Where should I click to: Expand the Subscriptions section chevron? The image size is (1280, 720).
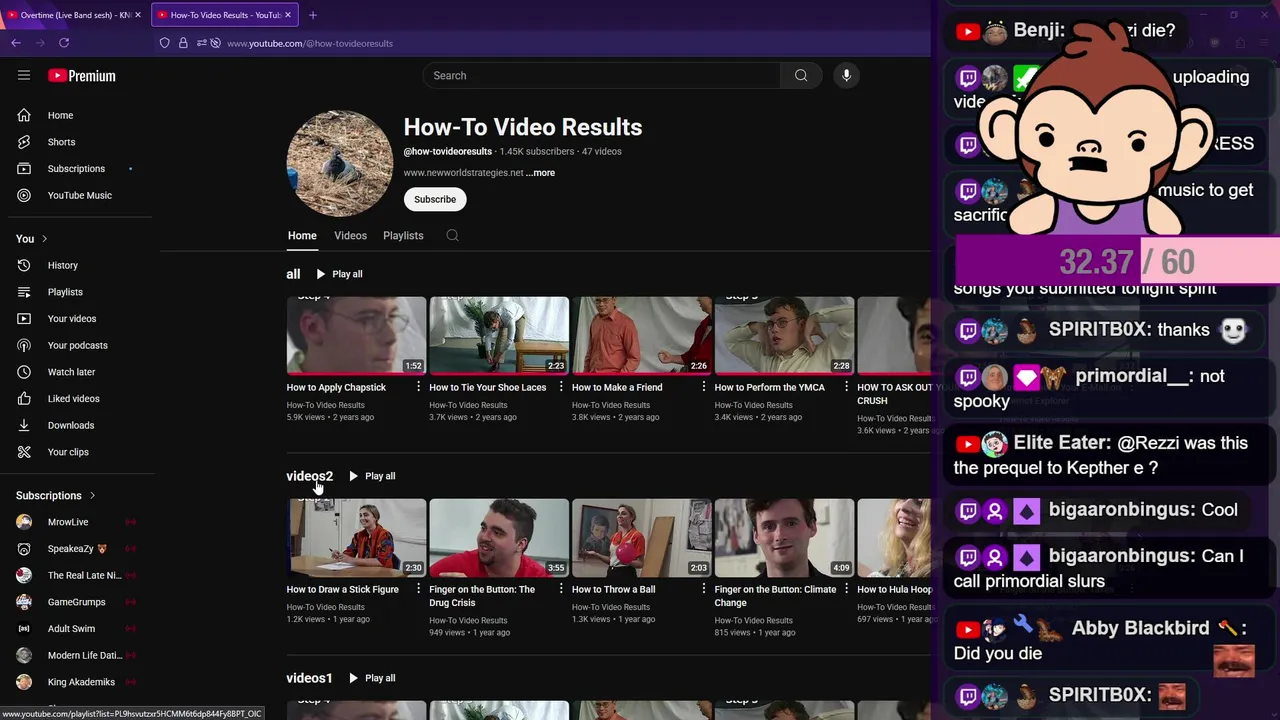tap(92, 496)
